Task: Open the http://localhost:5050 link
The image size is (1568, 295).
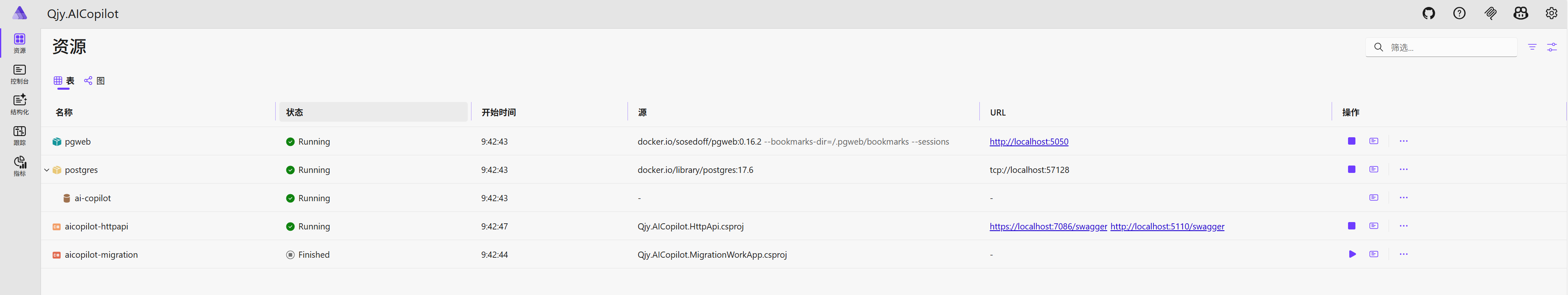Action: click(1028, 142)
